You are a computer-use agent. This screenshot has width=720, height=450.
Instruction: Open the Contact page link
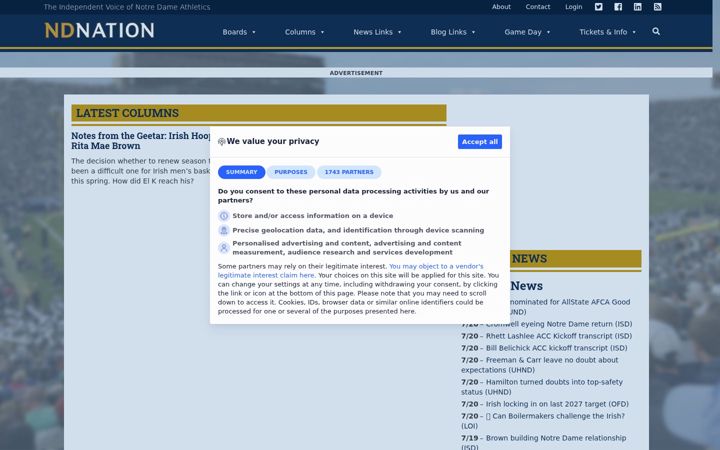click(x=538, y=7)
